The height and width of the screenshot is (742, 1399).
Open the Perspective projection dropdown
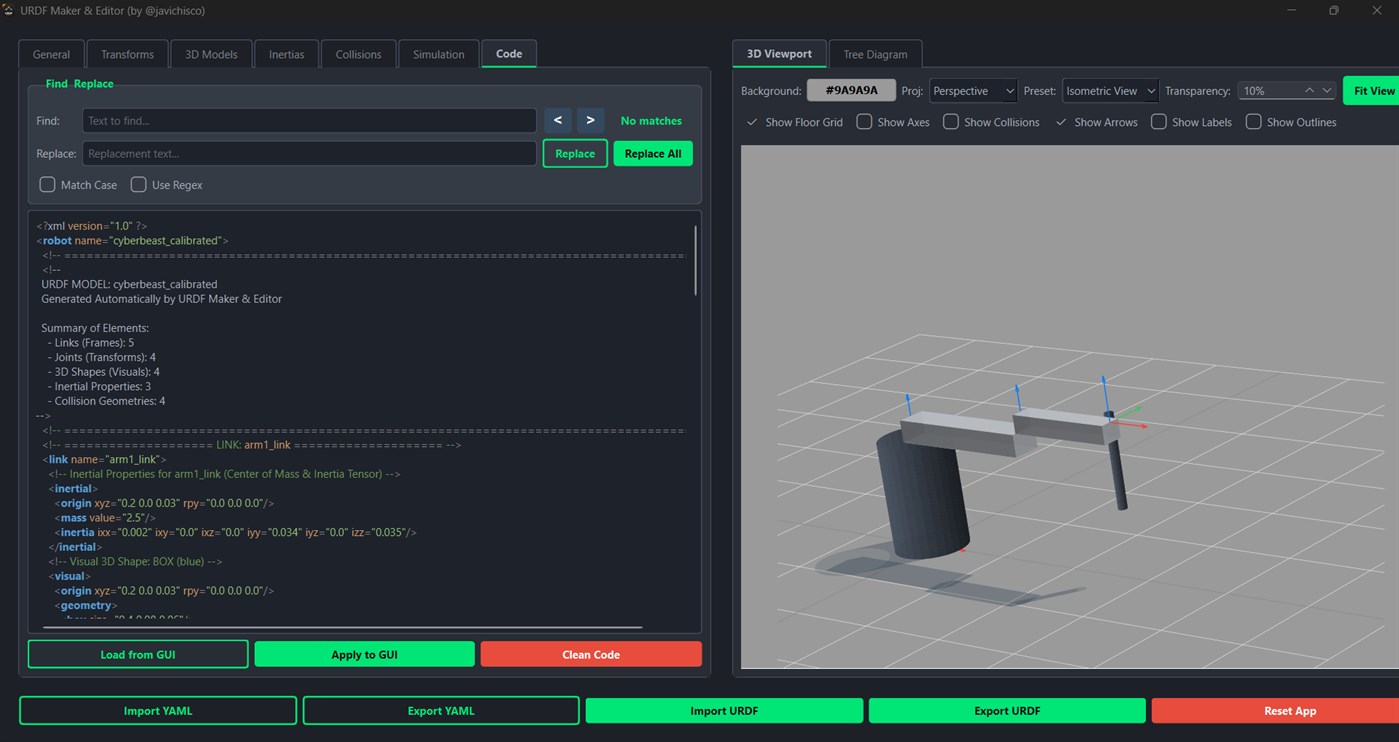click(973, 90)
